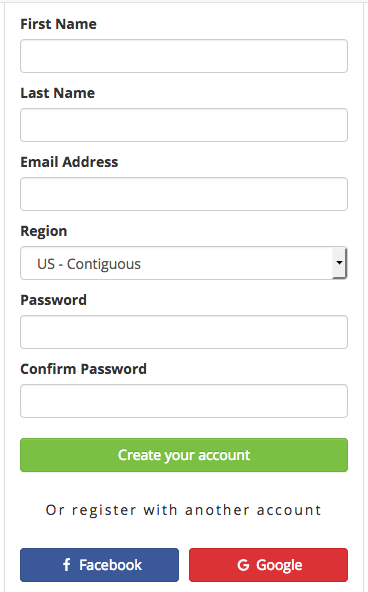
Task: Click the green Create your account button
Action: click(184, 455)
